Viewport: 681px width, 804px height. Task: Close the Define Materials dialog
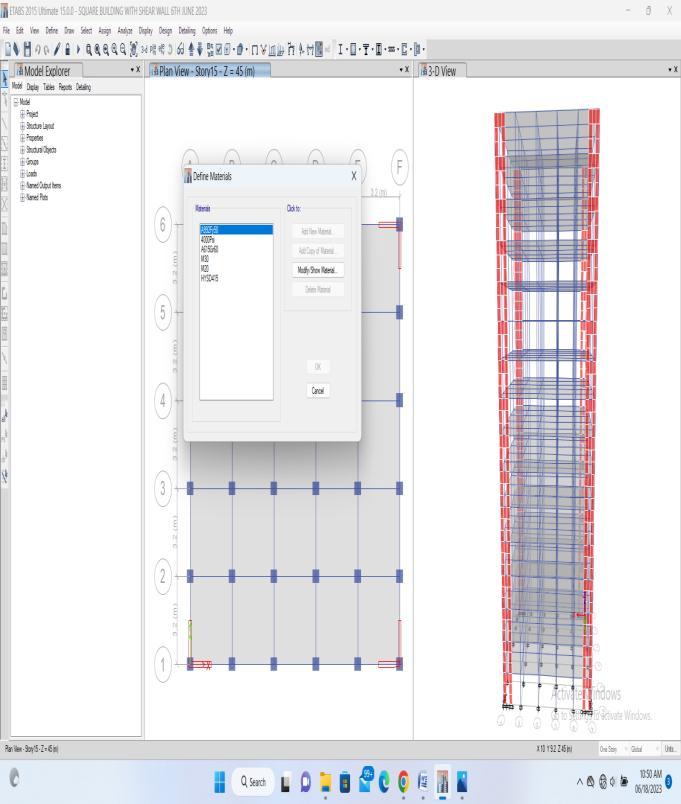pyautogui.click(x=354, y=176)
